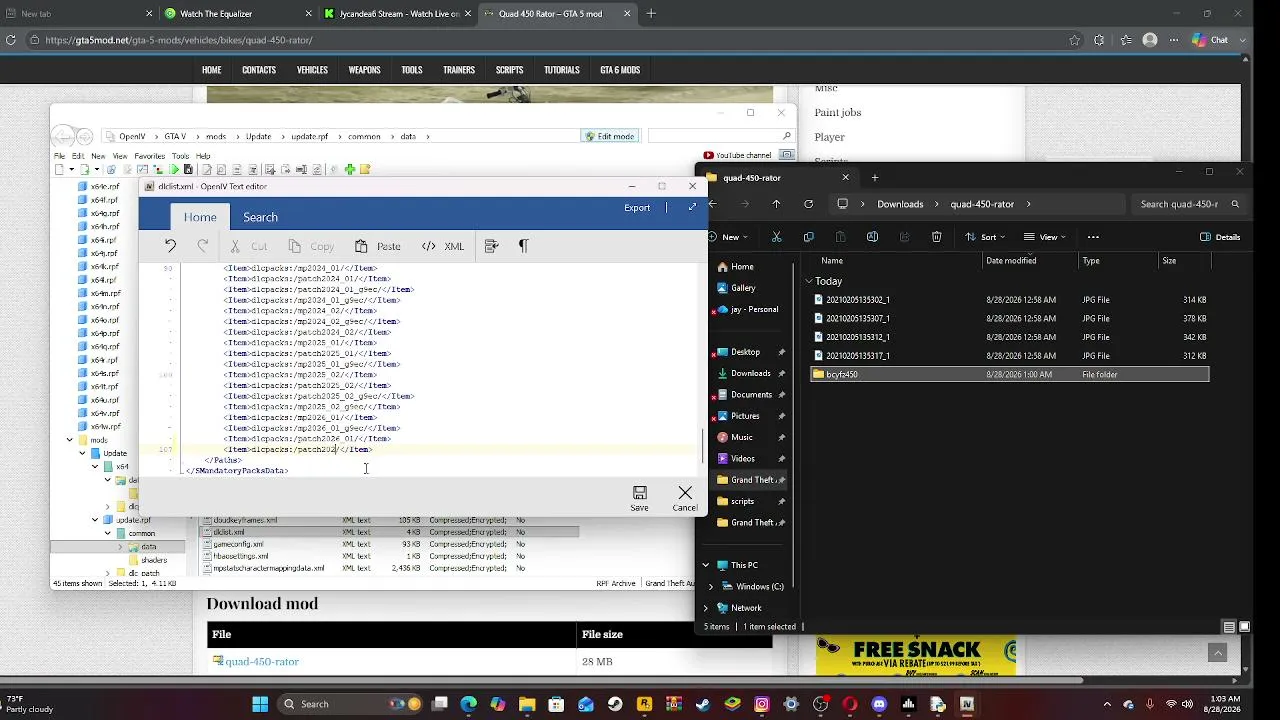1280x720 pixels.
Task: Open the SCRIPTS menu on the gta5mod website
Action: 509,70
